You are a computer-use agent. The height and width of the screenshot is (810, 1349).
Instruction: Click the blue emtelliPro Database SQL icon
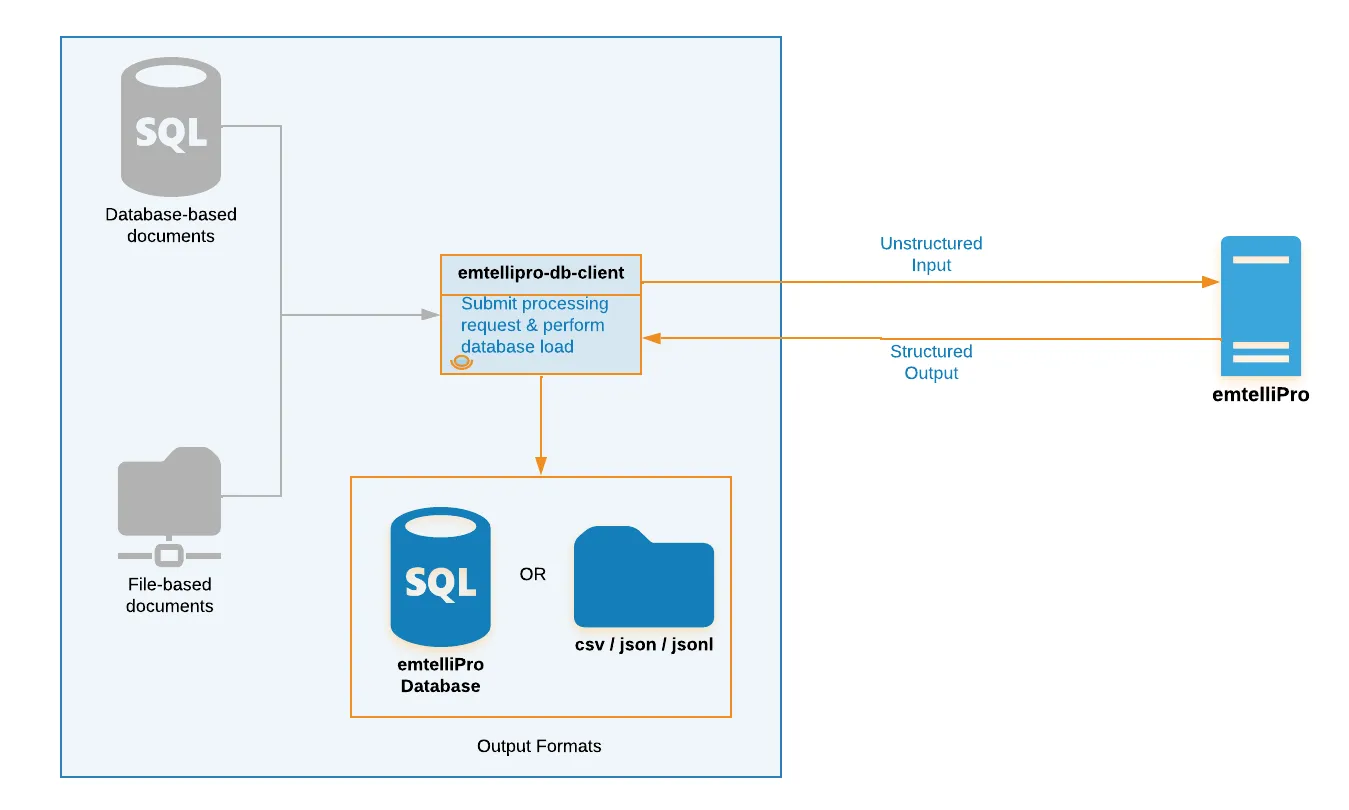tap(440, 577)
